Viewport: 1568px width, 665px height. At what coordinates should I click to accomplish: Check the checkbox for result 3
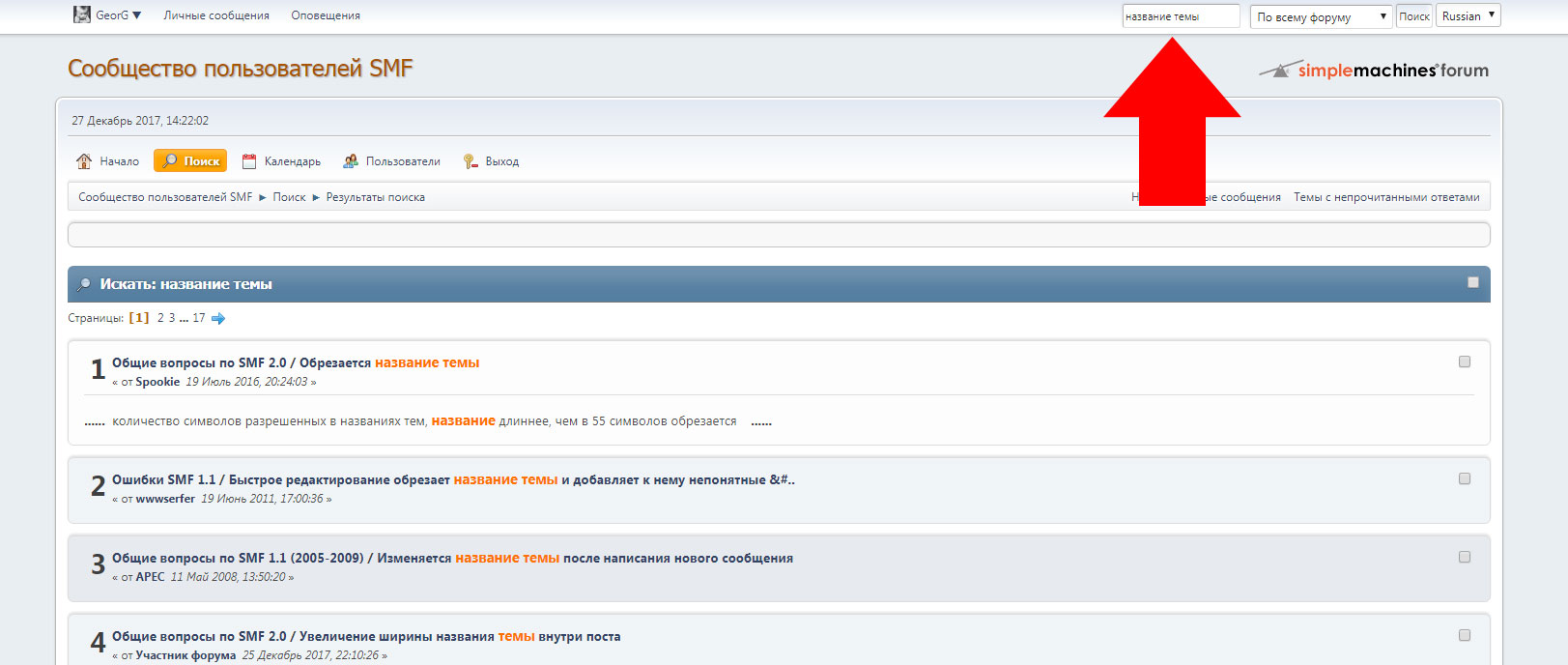[1465, 557]
